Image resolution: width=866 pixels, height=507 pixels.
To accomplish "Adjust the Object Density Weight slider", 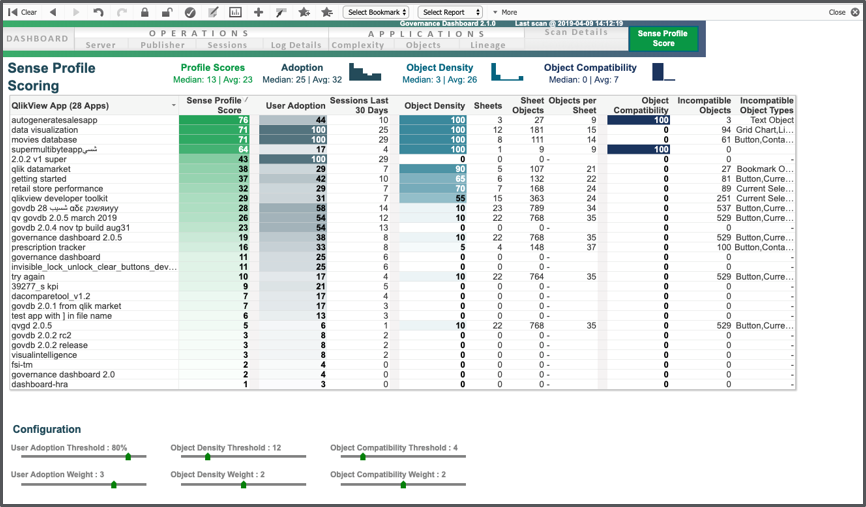I will 244,484.
